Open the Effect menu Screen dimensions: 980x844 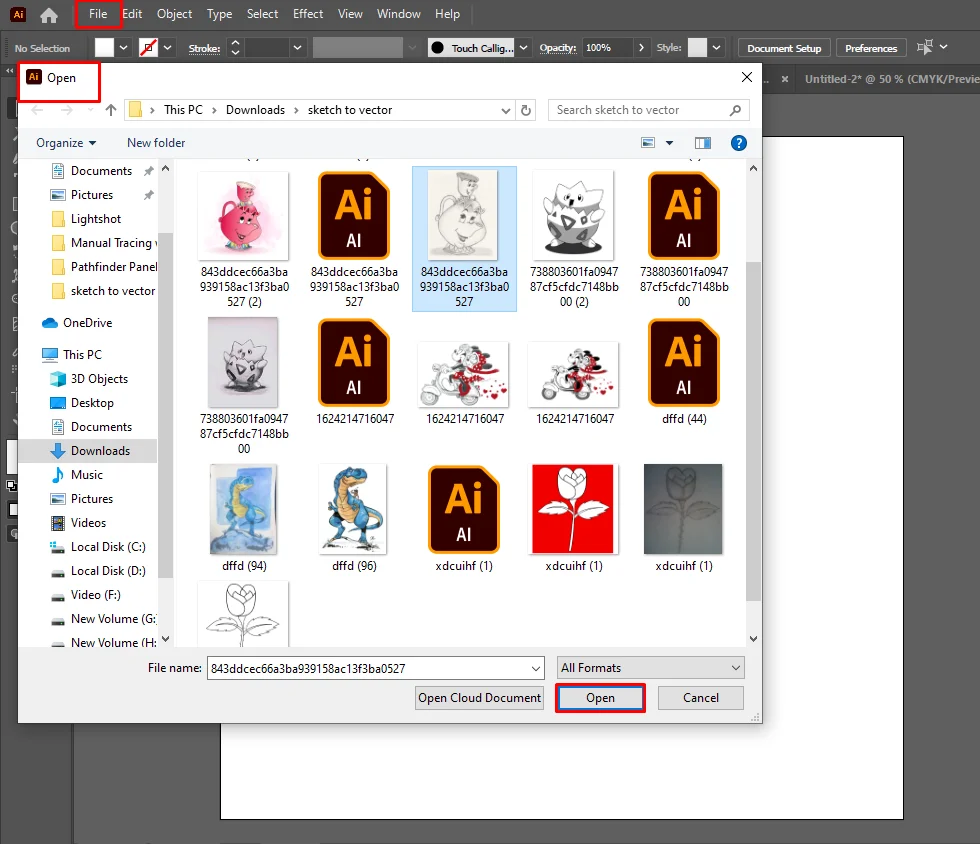point(308,14)
